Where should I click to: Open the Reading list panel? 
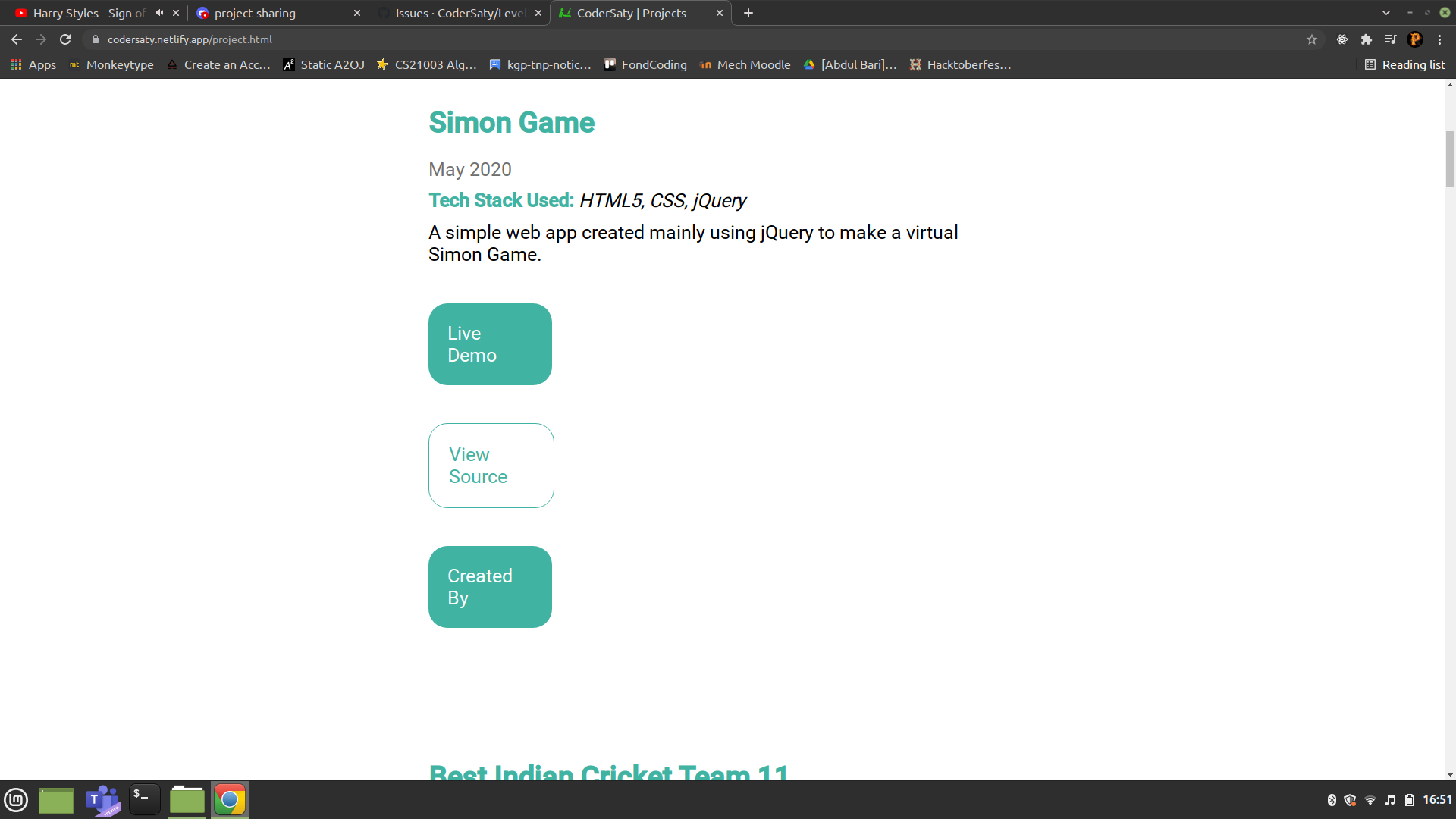click(1405, 65)
